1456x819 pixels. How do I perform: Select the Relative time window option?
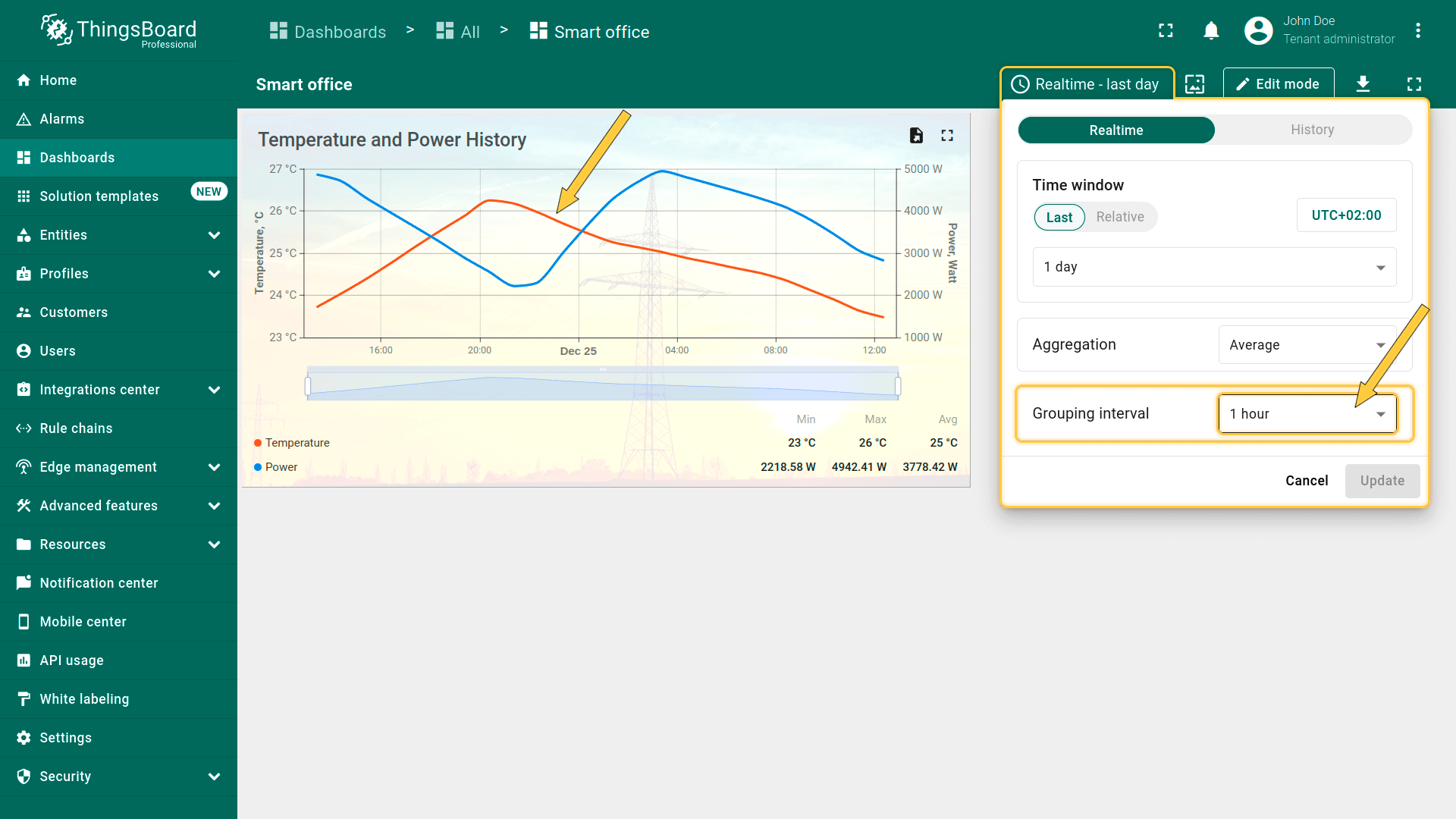point(1119,217)
